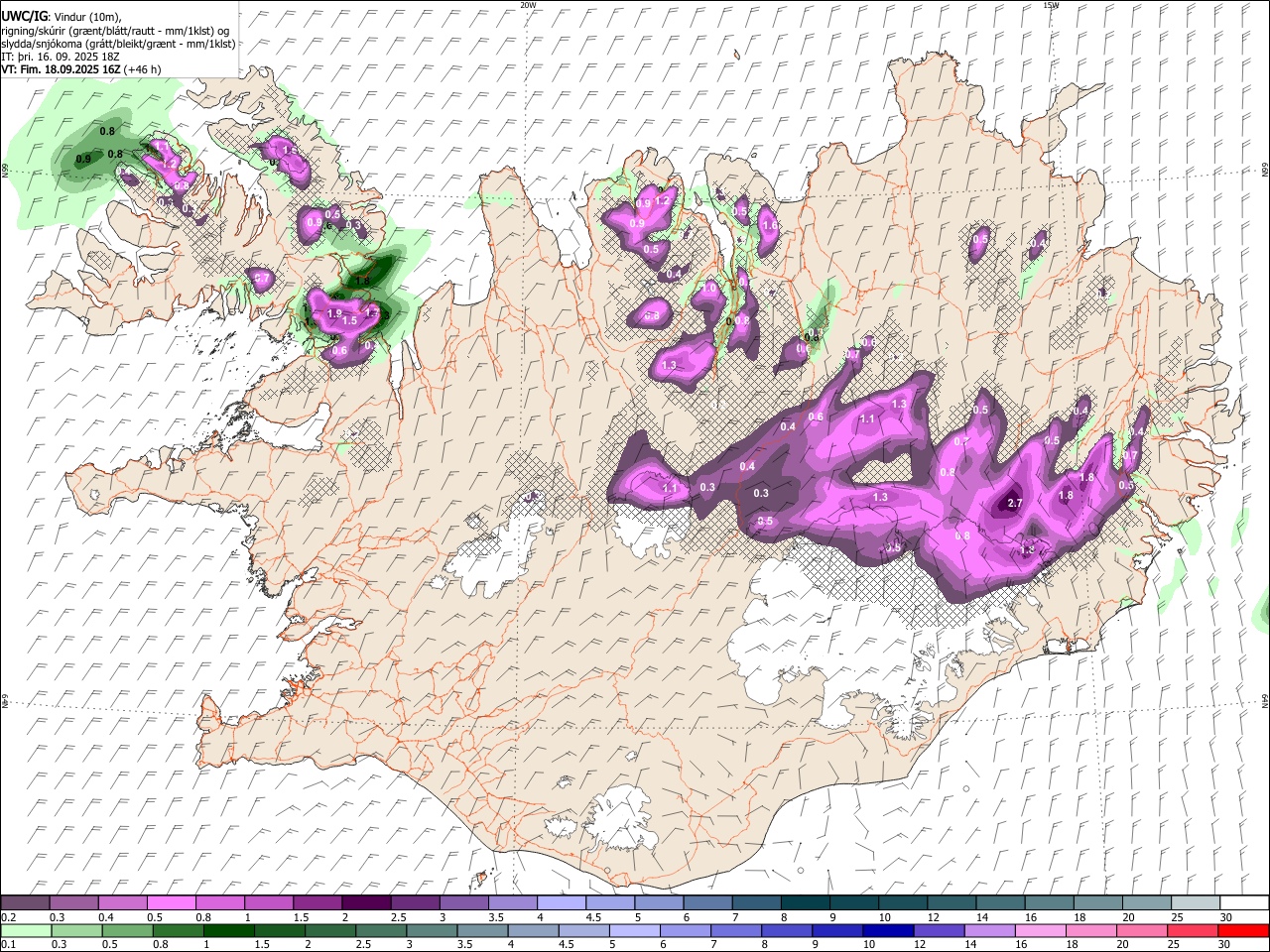Click the 0.2 label on the snow scale
The width and height of the screenshot is (1270, 952).
[x=9, y=917]
